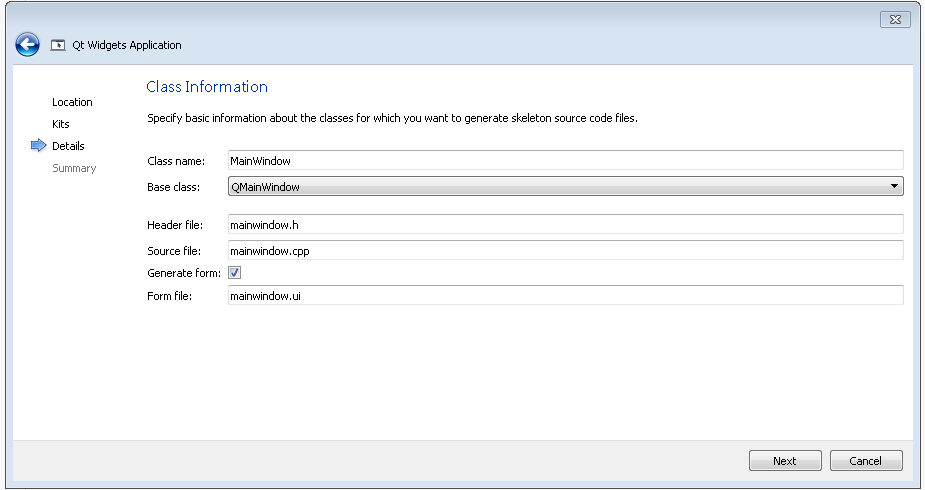Close the wizard dialog window
Viewport: 925px width, 490px height.
coord(894,19)
